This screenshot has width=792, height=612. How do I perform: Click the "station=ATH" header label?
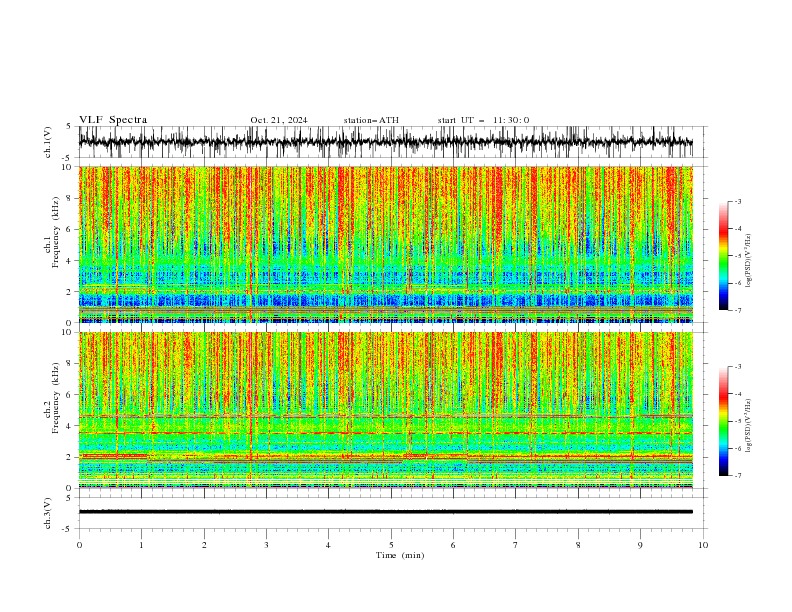click(x=371, y=120)
